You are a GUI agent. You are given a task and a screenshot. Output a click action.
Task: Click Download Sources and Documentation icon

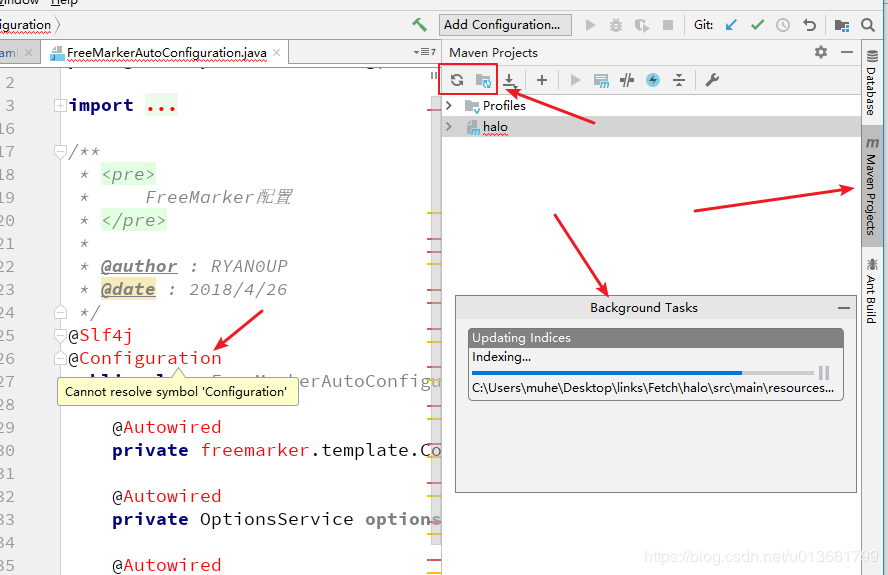point(510,80)
